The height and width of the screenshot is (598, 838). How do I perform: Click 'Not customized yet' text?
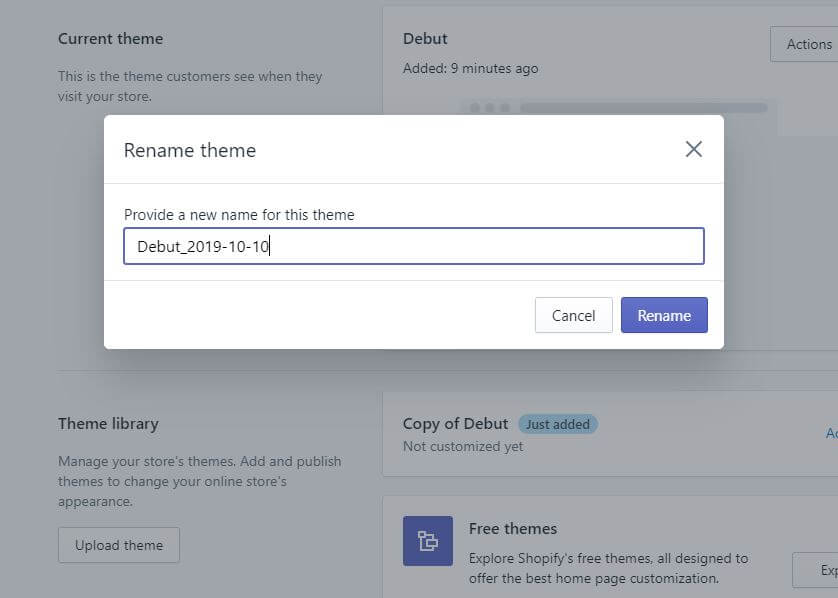pos(463,446)
